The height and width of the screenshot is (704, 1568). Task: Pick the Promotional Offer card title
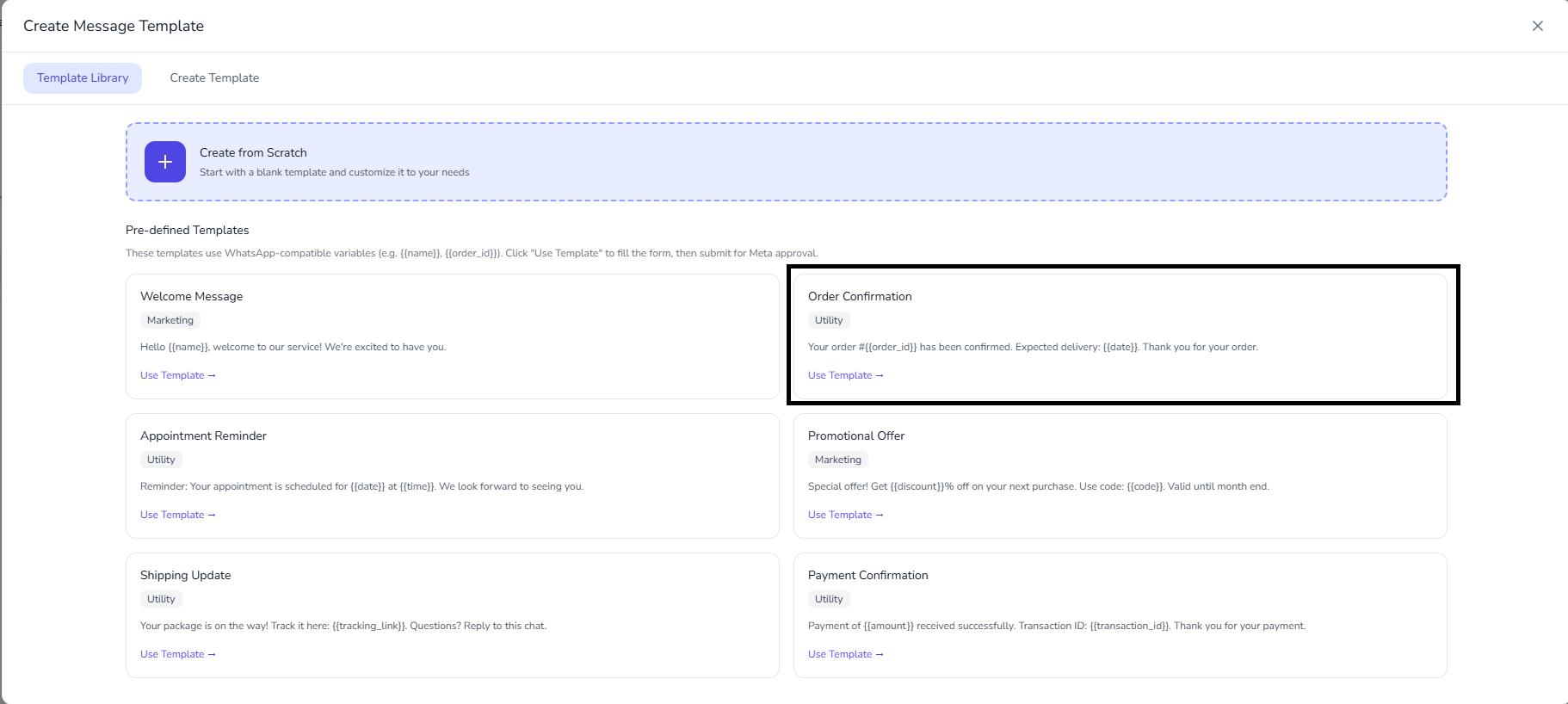pyautogui.click(x=856, y=435)
